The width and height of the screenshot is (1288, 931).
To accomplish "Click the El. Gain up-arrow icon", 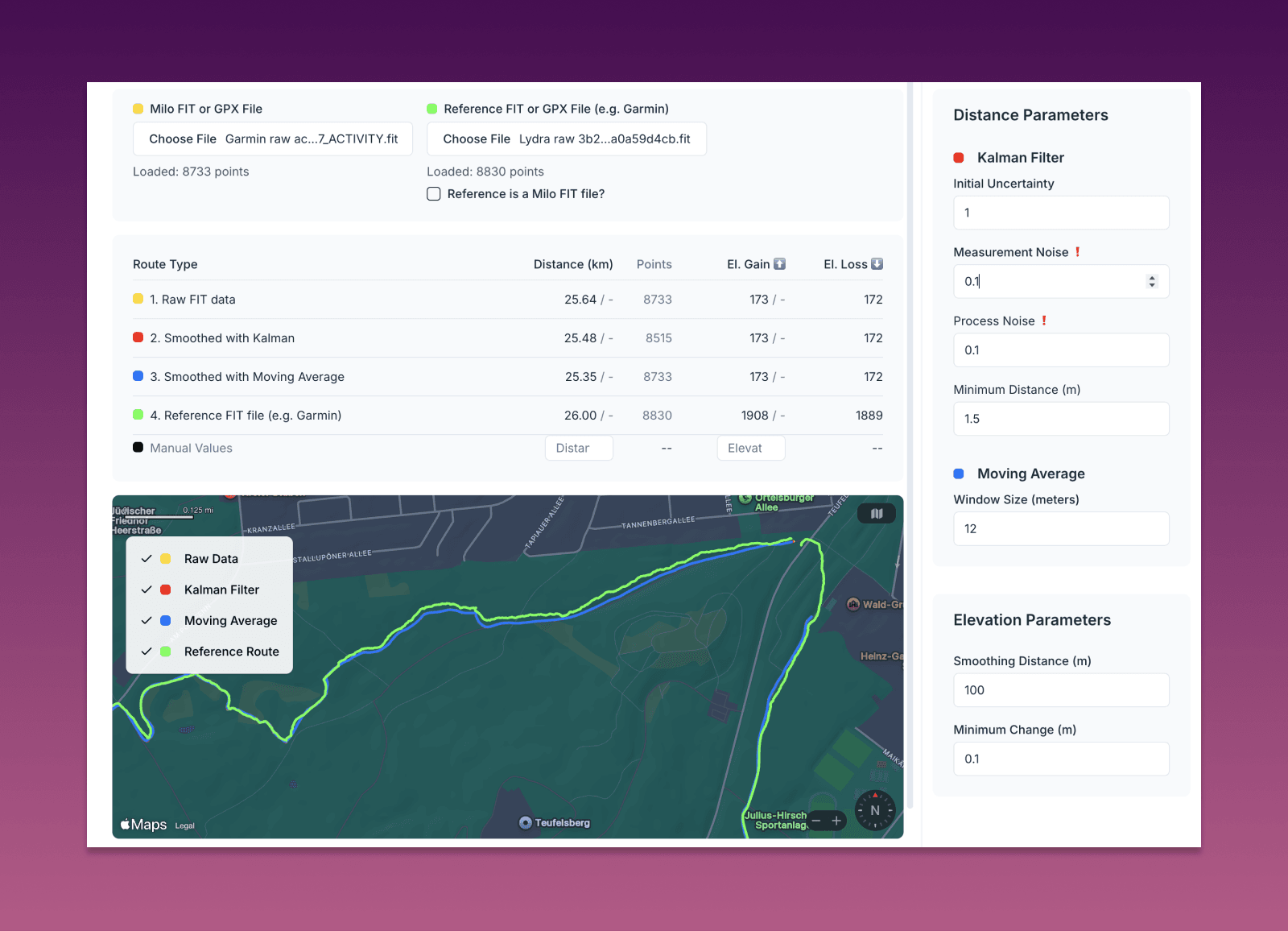I will click(x=779, y=264).
